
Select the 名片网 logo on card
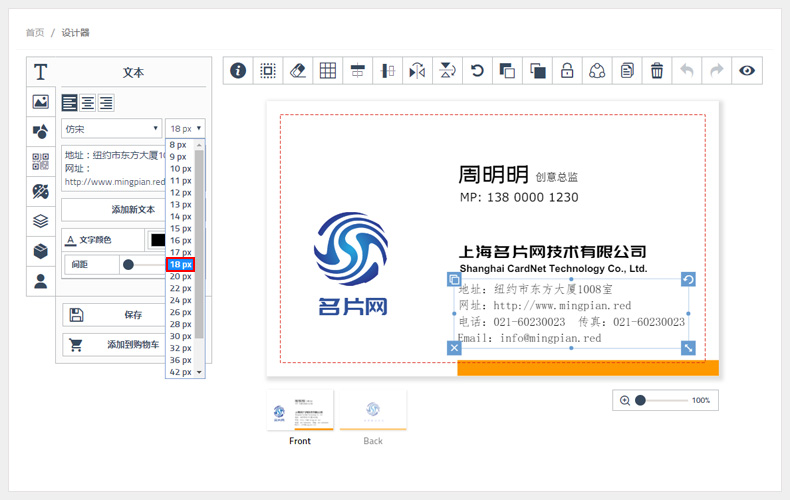[351, 264]
